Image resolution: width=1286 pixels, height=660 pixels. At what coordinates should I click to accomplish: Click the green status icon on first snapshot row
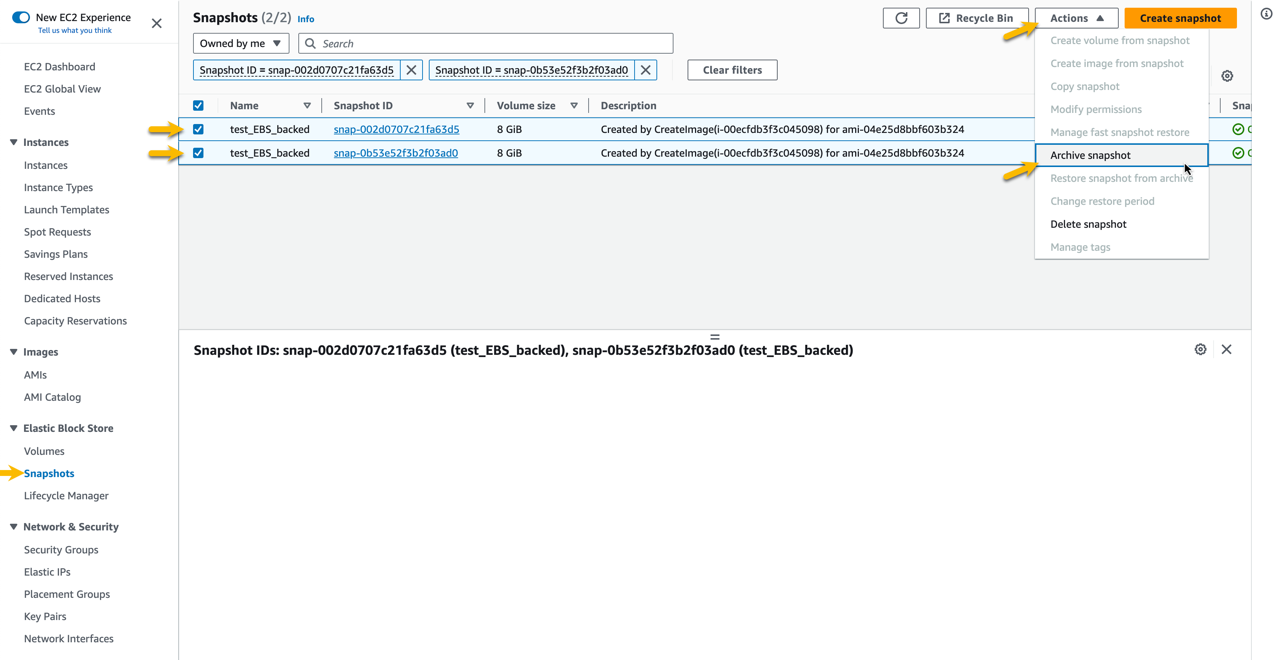point(1238,129)
